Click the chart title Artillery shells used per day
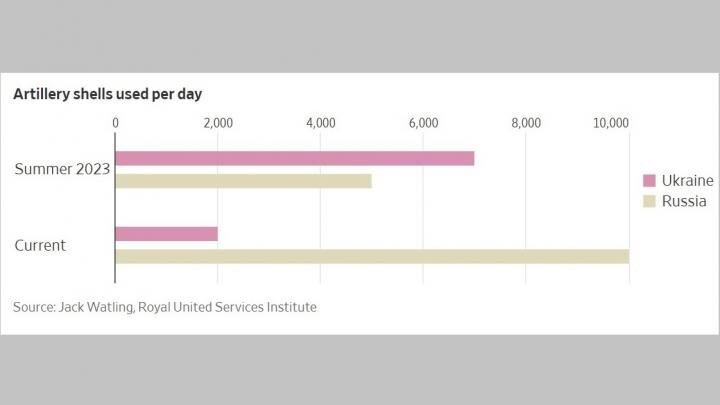The image size is (720, 405). click(x=107, y=94)
